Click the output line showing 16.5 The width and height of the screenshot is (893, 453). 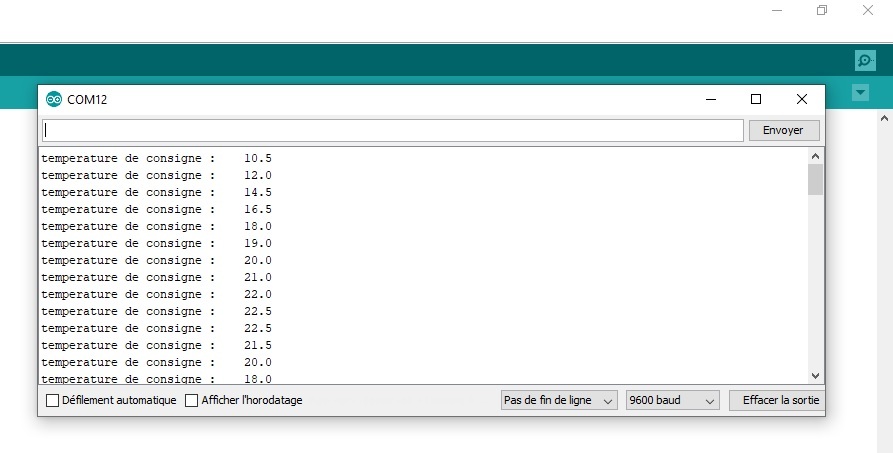156,209
